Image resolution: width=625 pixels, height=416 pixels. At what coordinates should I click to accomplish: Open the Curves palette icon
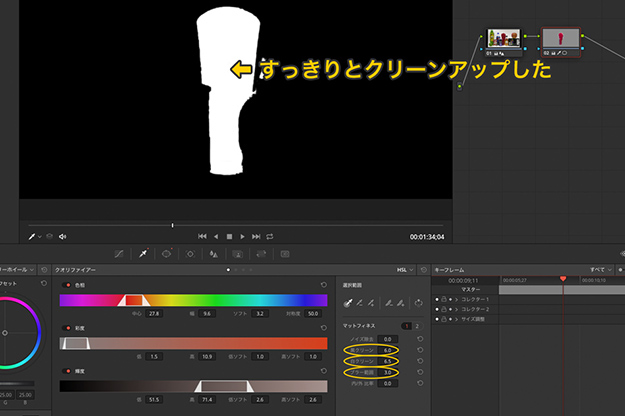click(119, 254)
